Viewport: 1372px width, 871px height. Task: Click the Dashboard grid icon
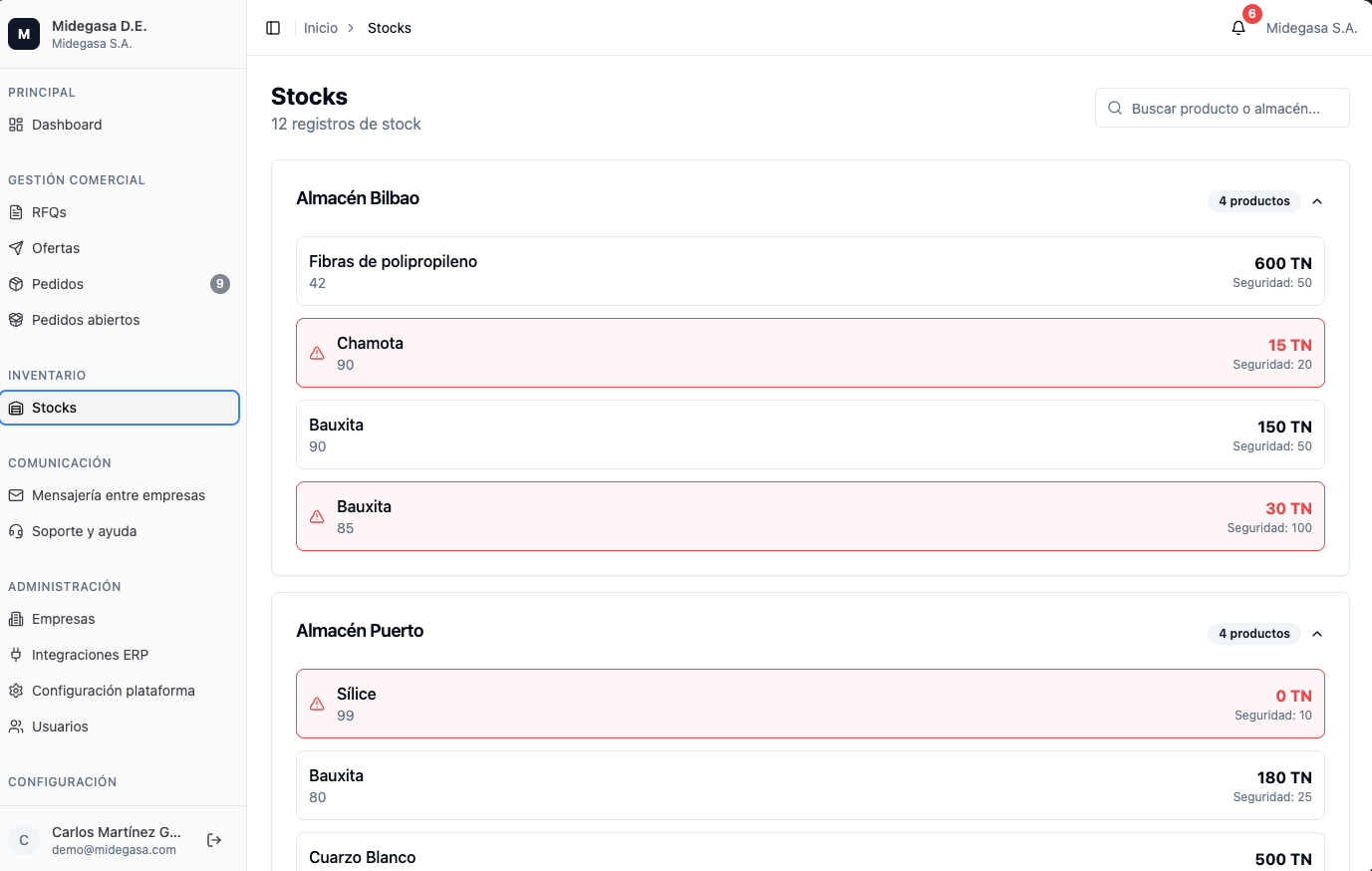point(16,125)
